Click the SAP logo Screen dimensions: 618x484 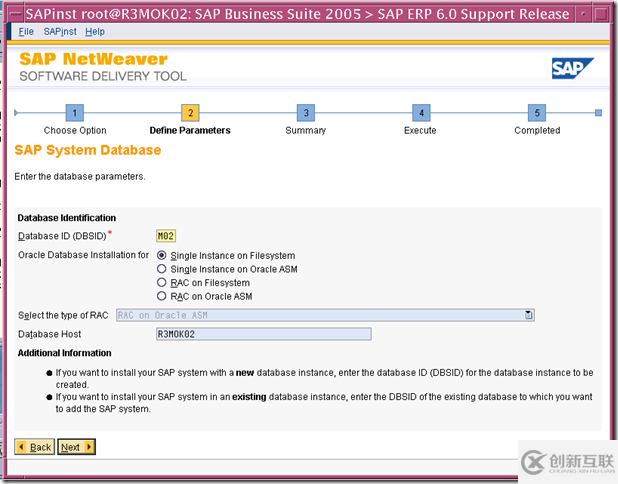[572, 69]
